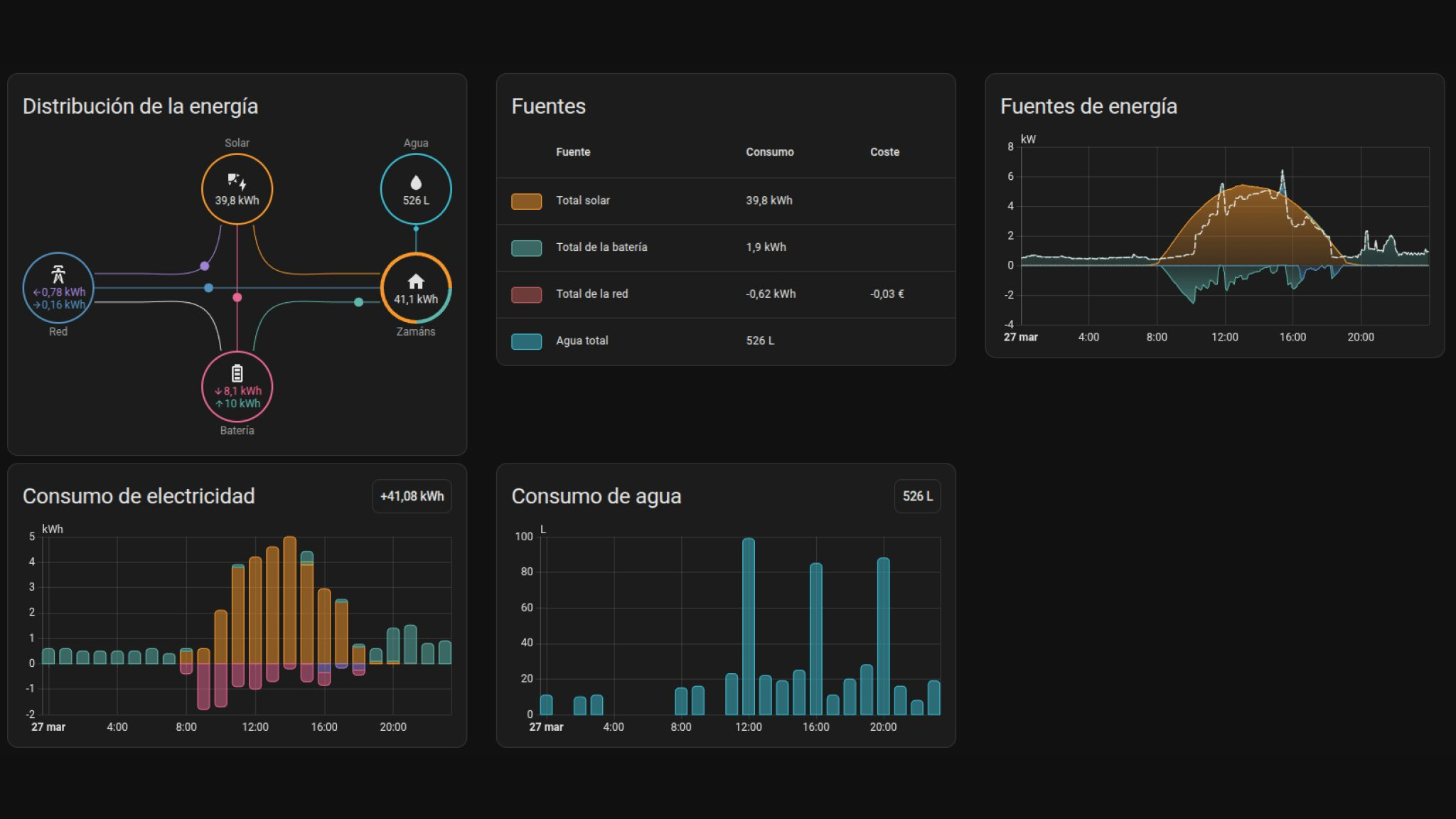Viewport: 1456px width, 819px height.
Task: Click the Consumo column header in Fuentes
Action: coord(769,152)
